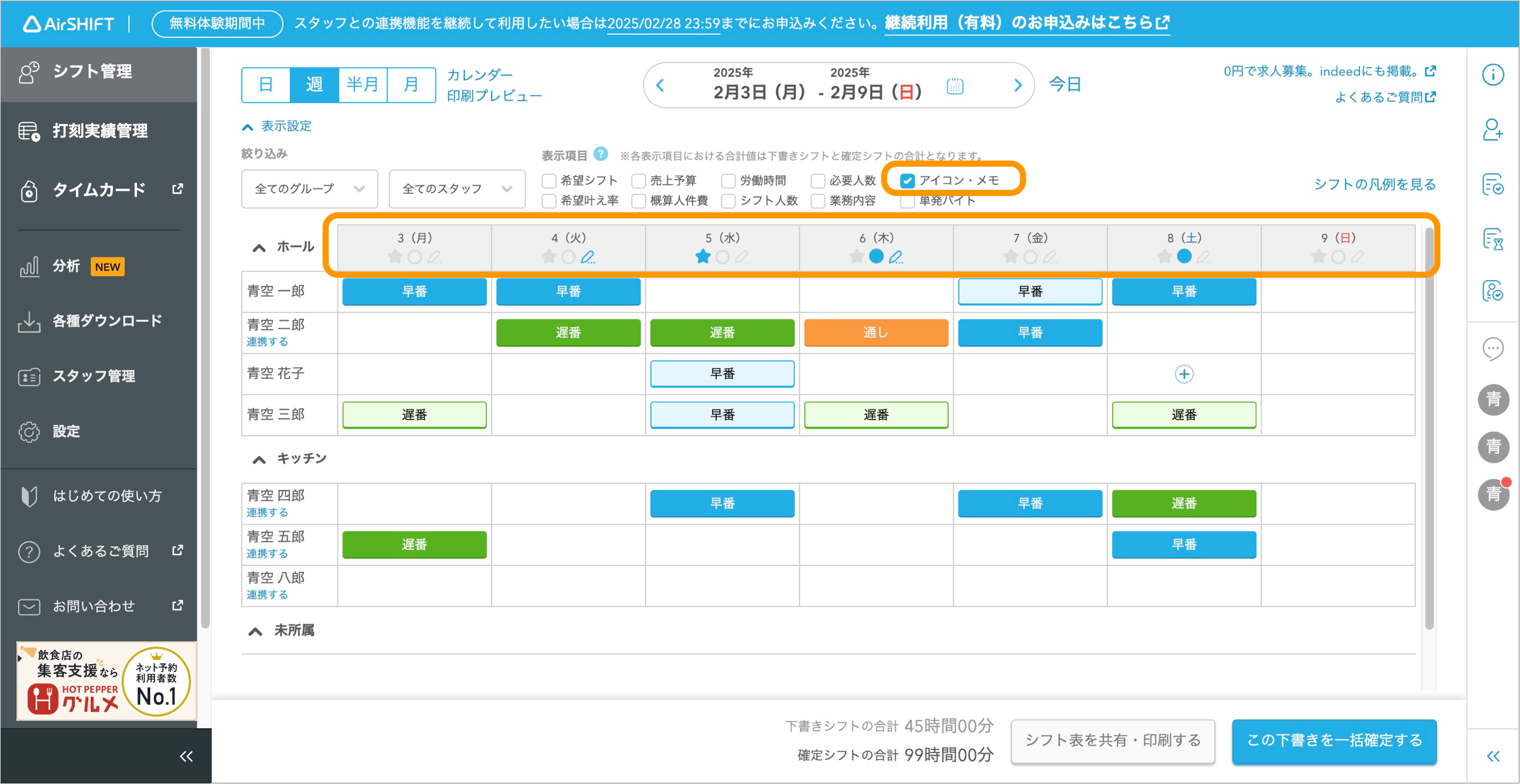Open the shift list check icon in right panel
The image size is (1520, 784).
tap(1493, 184)
